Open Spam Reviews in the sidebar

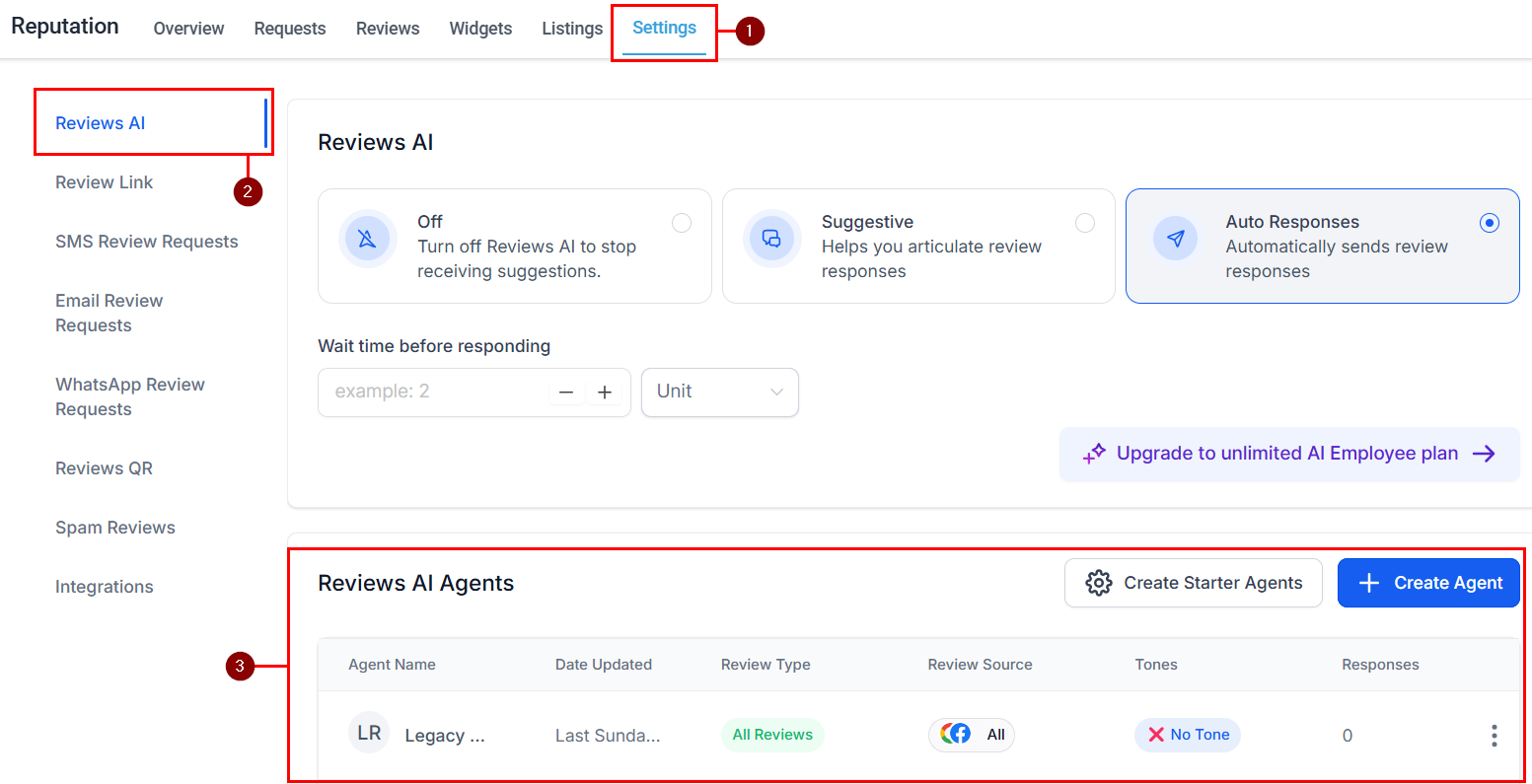(114, 527)
